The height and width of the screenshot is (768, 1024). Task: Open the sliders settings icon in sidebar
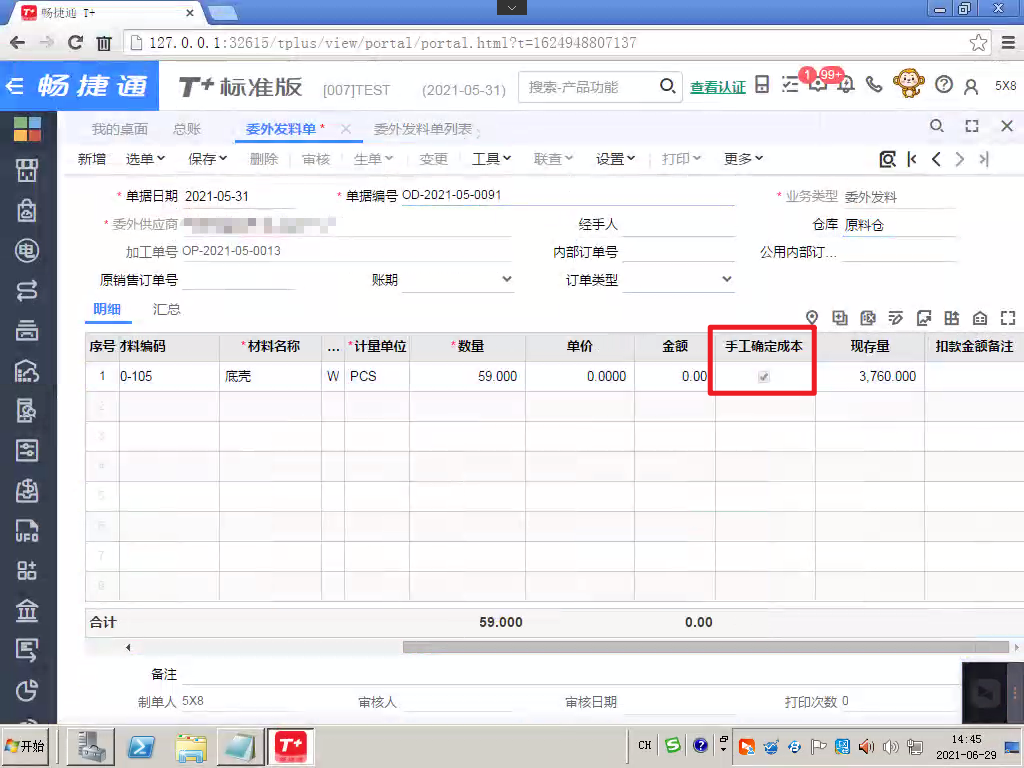coord(27,451)
